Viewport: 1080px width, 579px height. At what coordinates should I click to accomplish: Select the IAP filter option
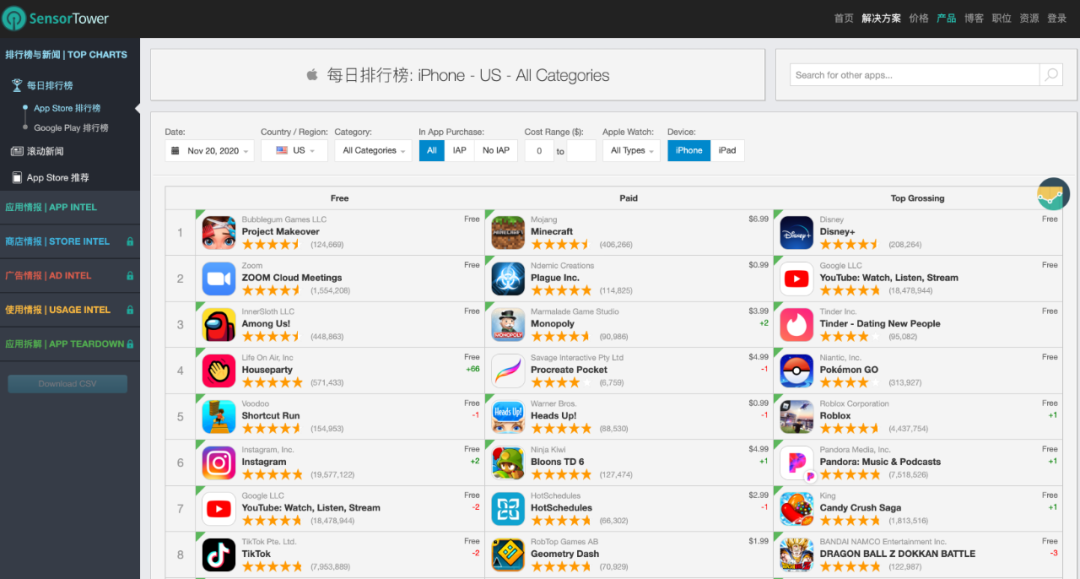[459, 150]
